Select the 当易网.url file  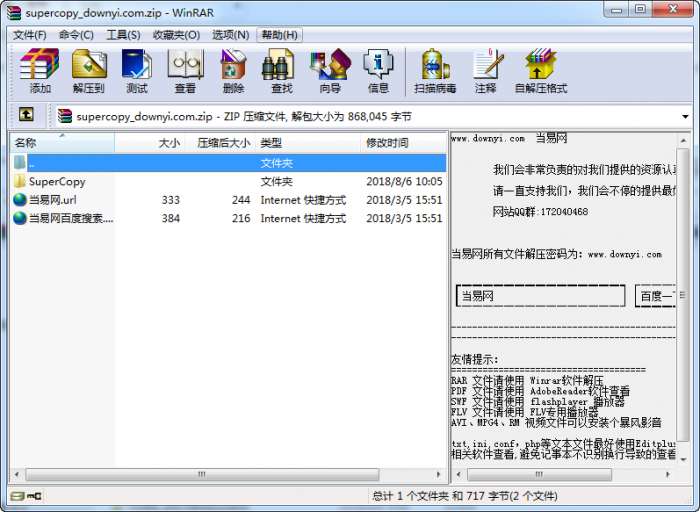pyautogui.click(x=52, y=200)
